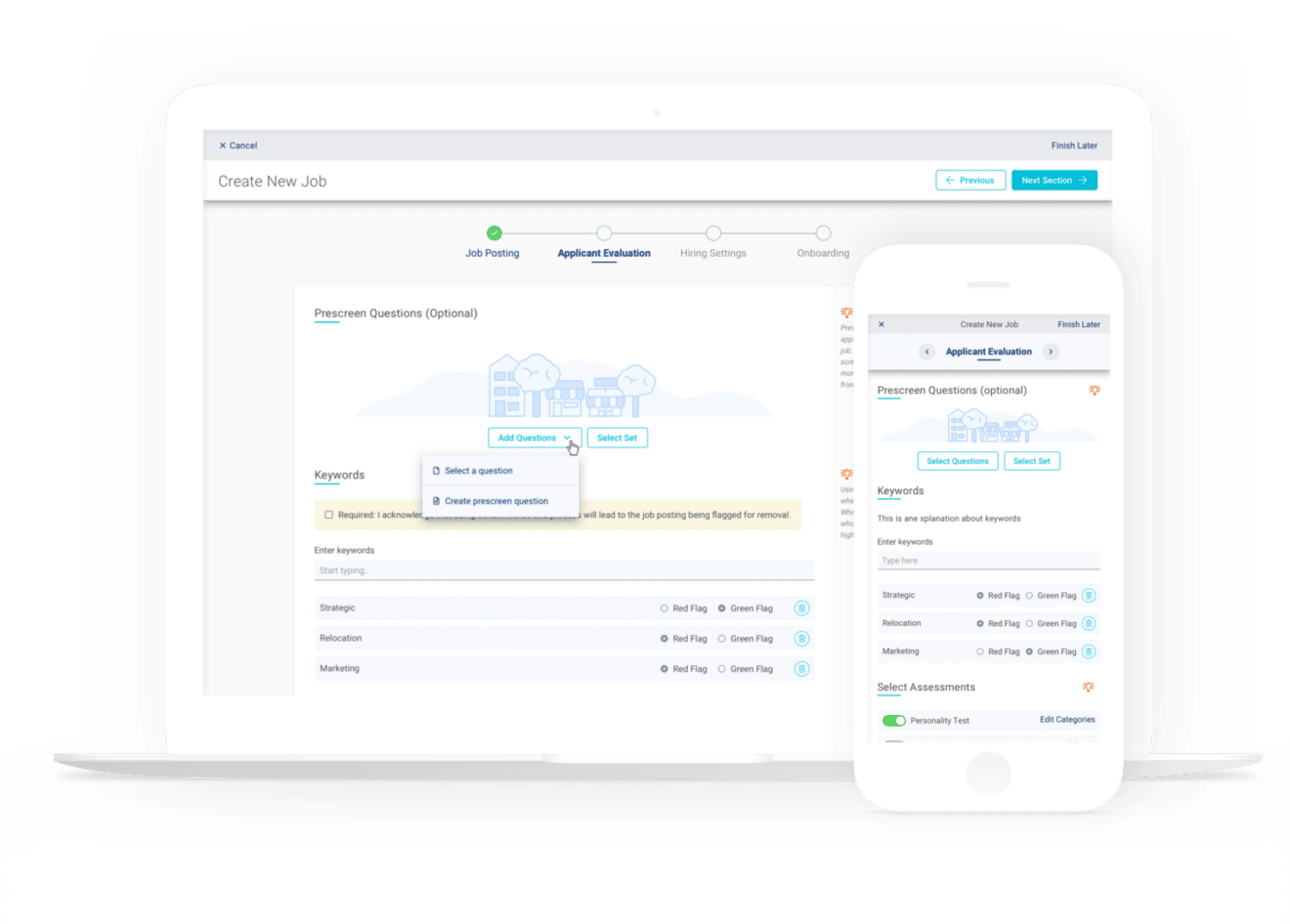The height and width of the screenshot is (924, 1290).
Task: Click the green checkmark on the Job Posting step
Action: pyautogui.click(x=494, y=233)
